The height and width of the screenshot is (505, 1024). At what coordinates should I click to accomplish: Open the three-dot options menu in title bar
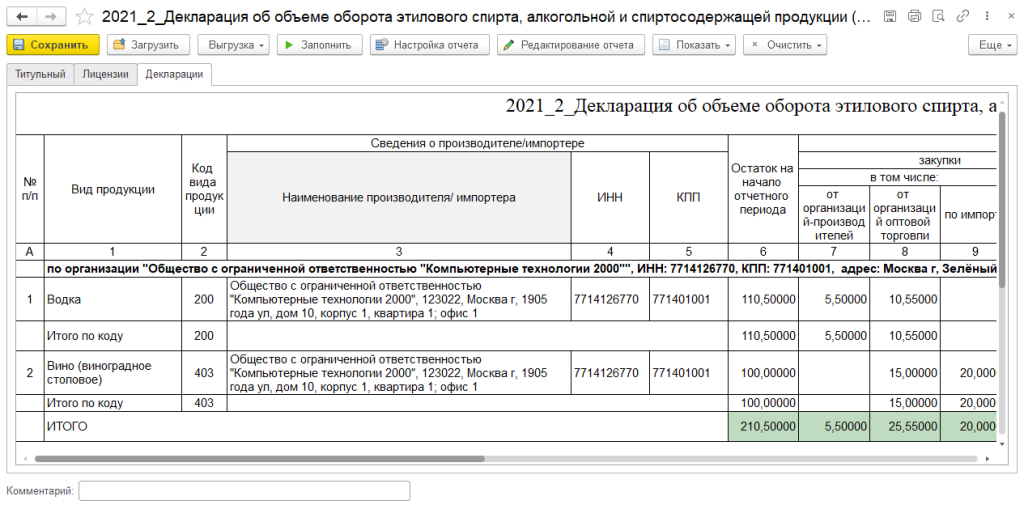coord(984,17)
